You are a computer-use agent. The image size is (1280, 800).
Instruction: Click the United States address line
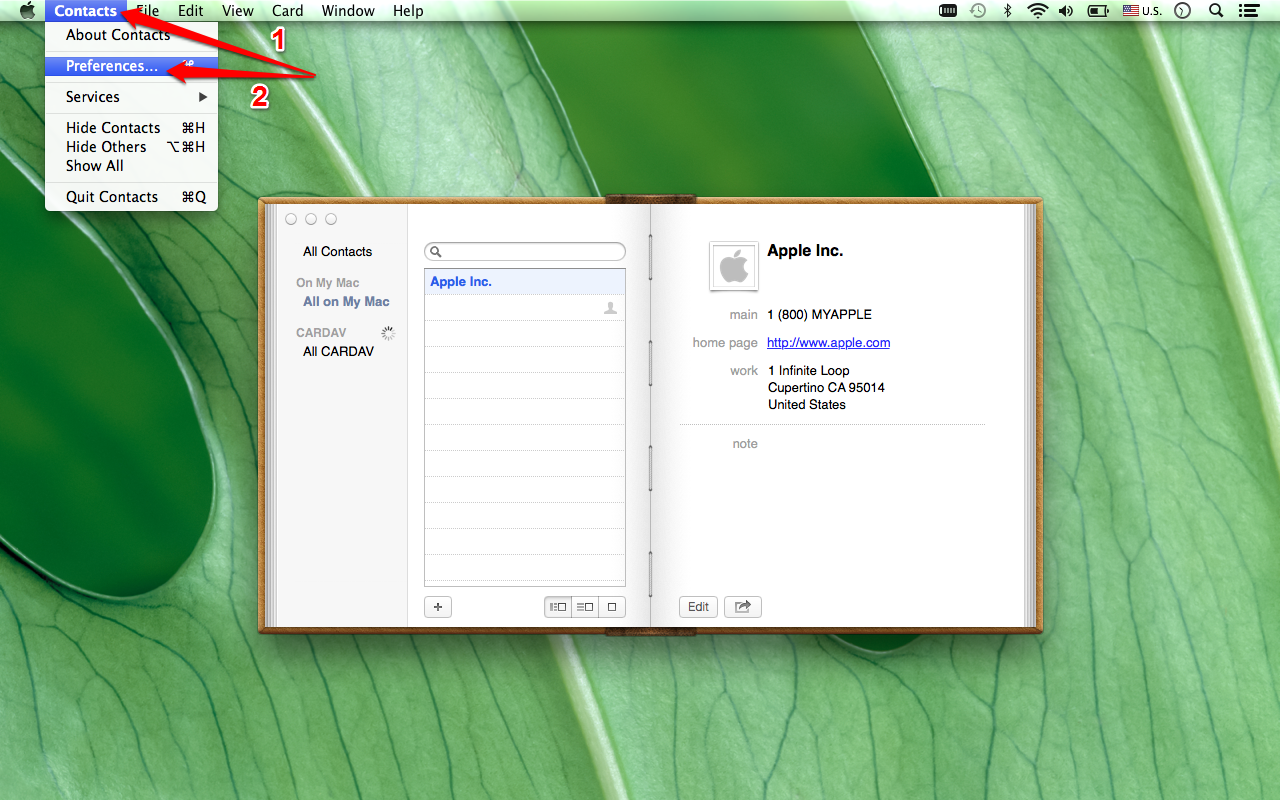(x=807, y=405)
